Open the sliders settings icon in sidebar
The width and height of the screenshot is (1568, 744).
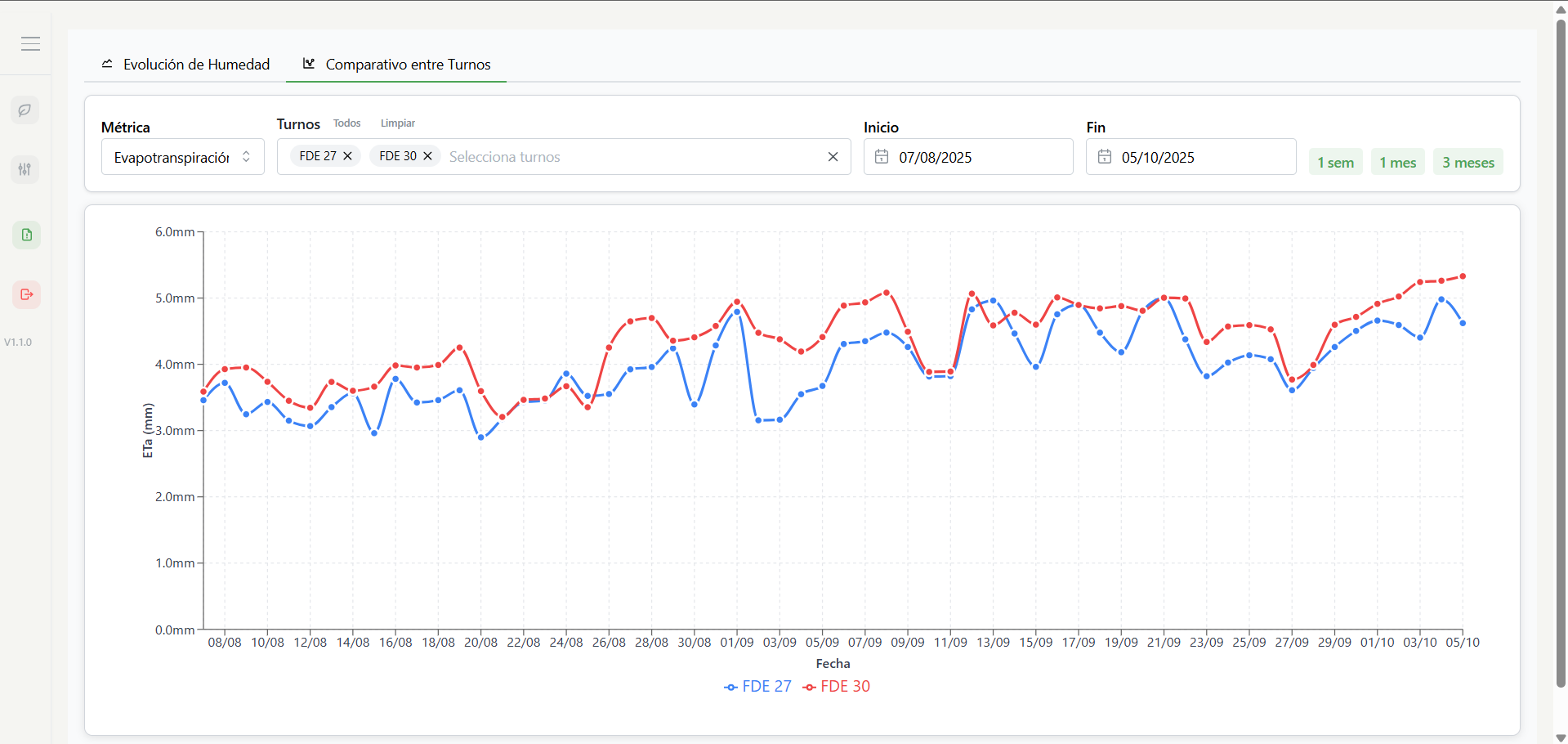pyautogui.click(x=25, y=169)
